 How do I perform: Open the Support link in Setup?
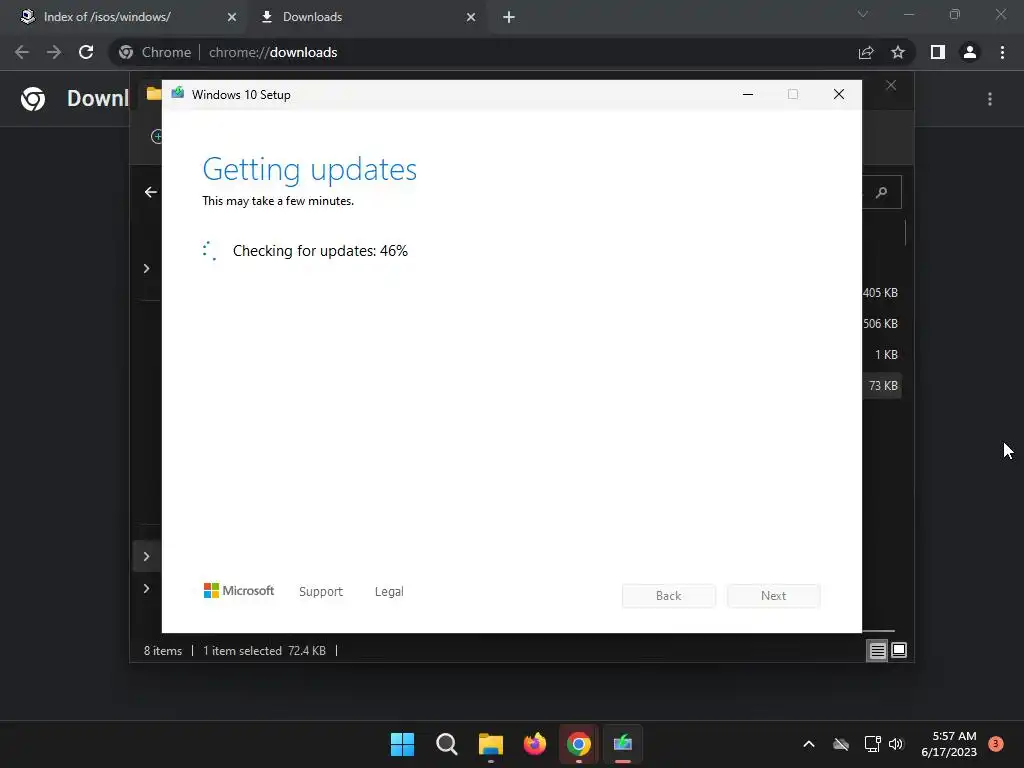coord(321,592)
